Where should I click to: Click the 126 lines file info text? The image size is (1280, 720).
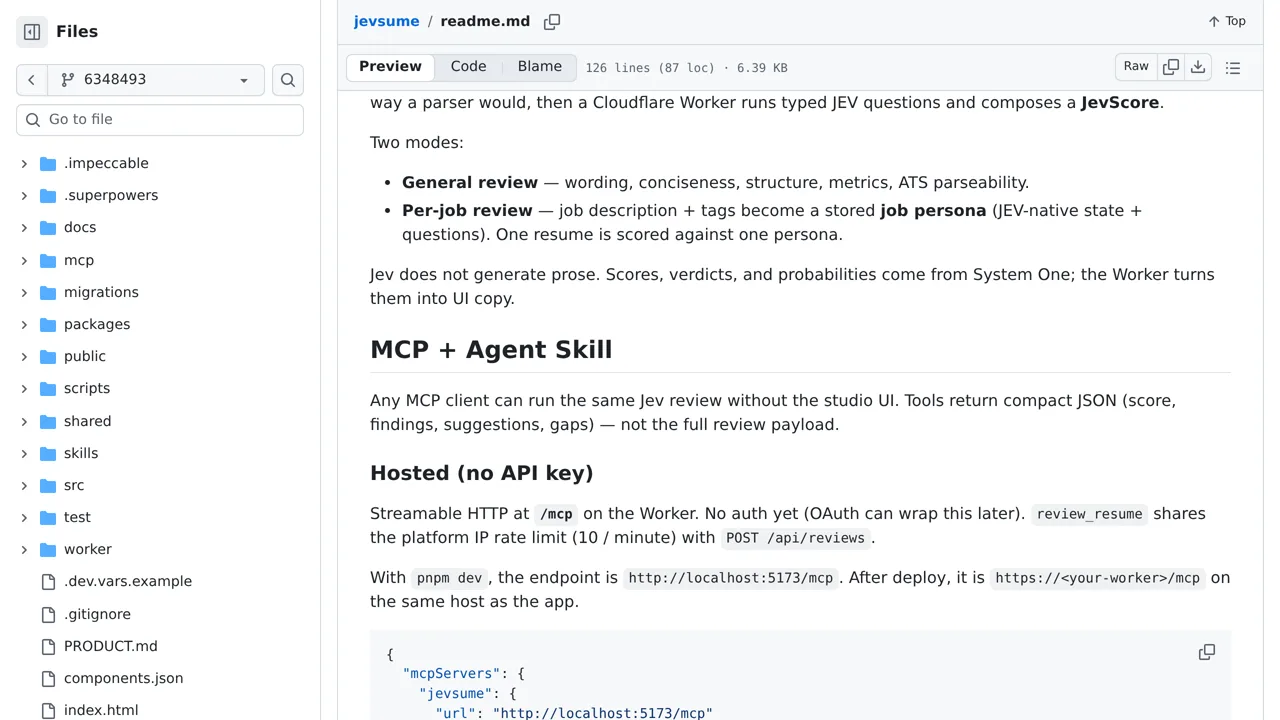point(686,68)
